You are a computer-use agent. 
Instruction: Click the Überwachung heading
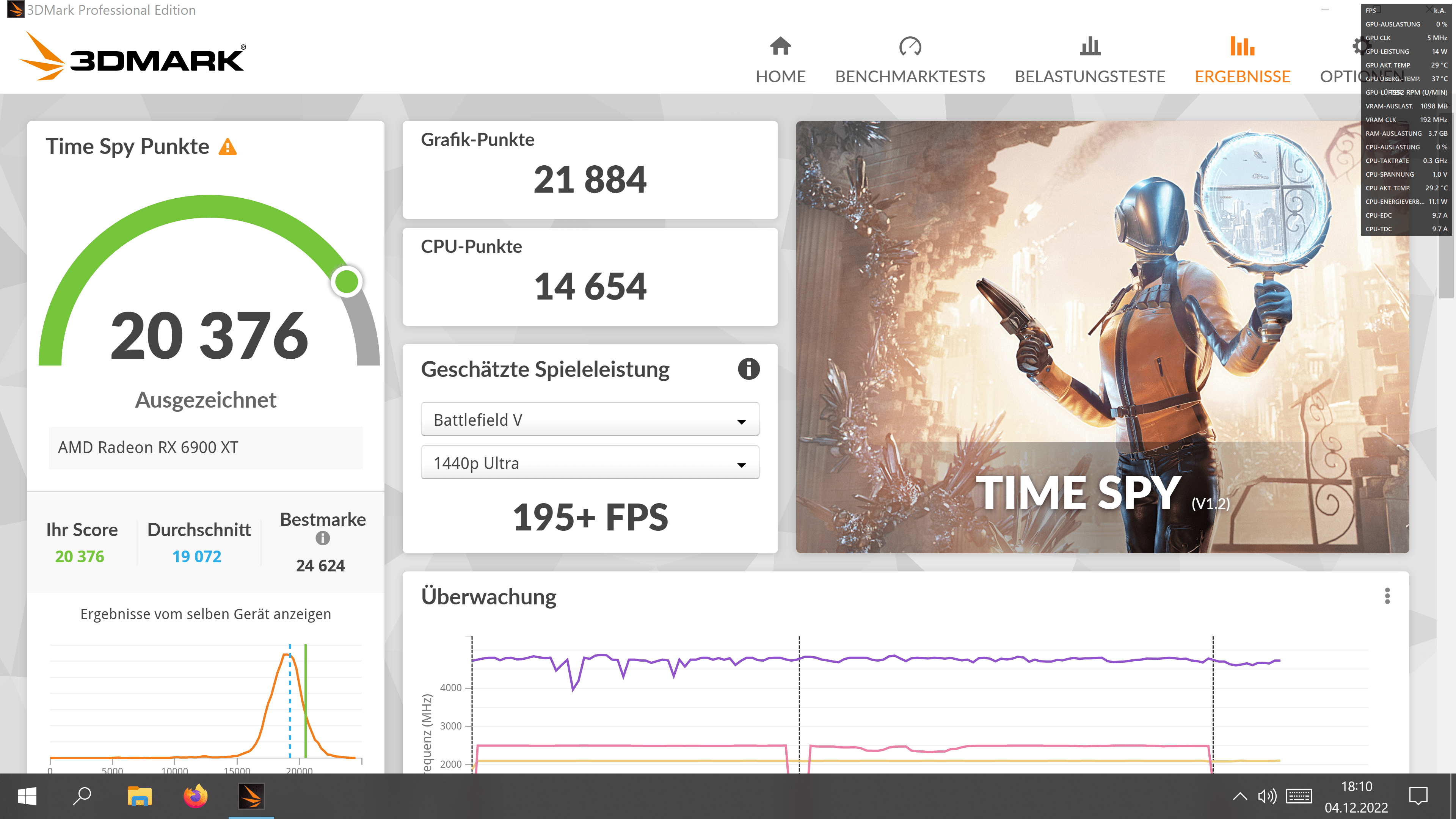pos(488,597)
